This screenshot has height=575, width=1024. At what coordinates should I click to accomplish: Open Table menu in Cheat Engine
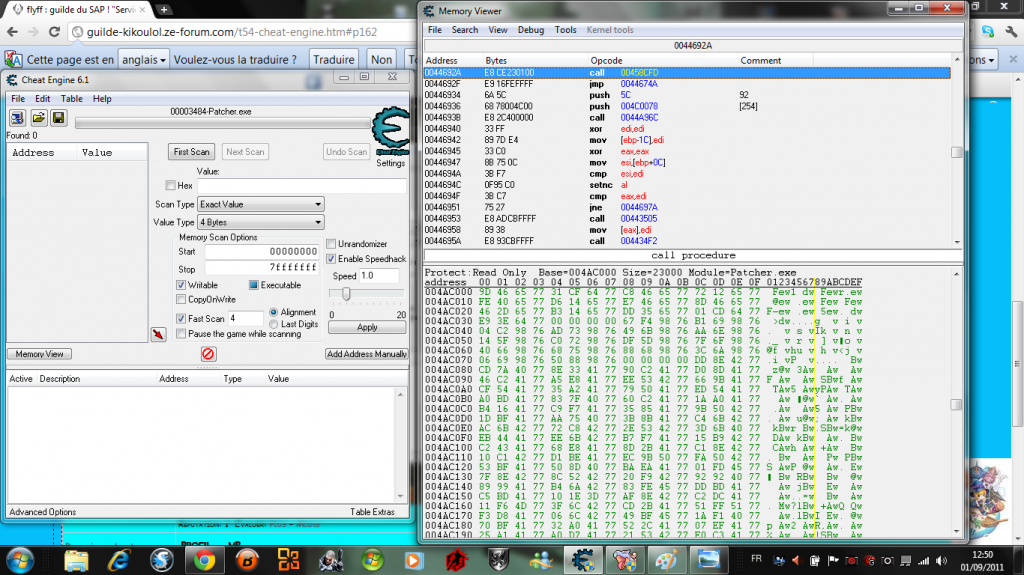coord(72,99)
